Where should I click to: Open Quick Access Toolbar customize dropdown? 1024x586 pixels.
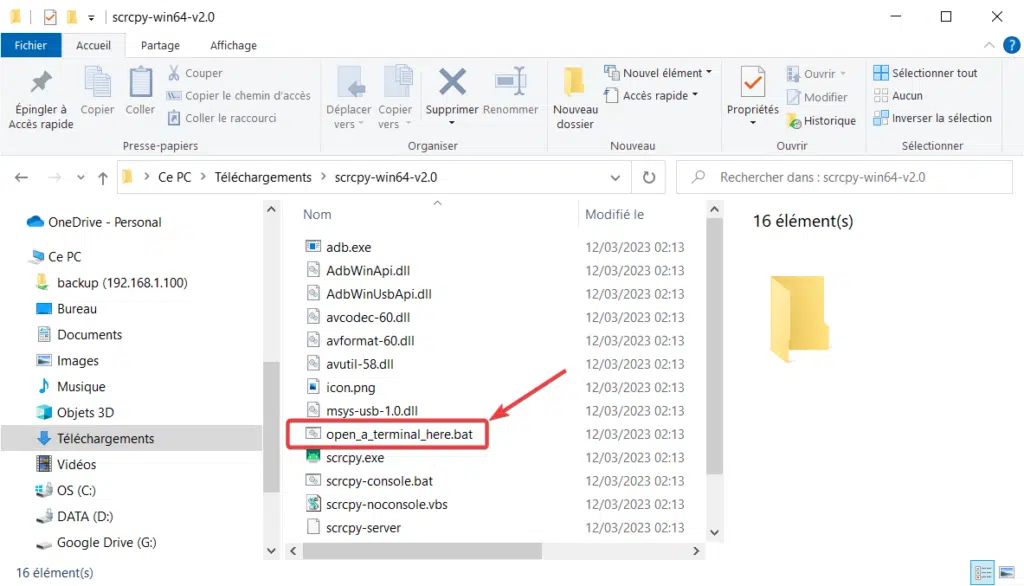point(91,18)
